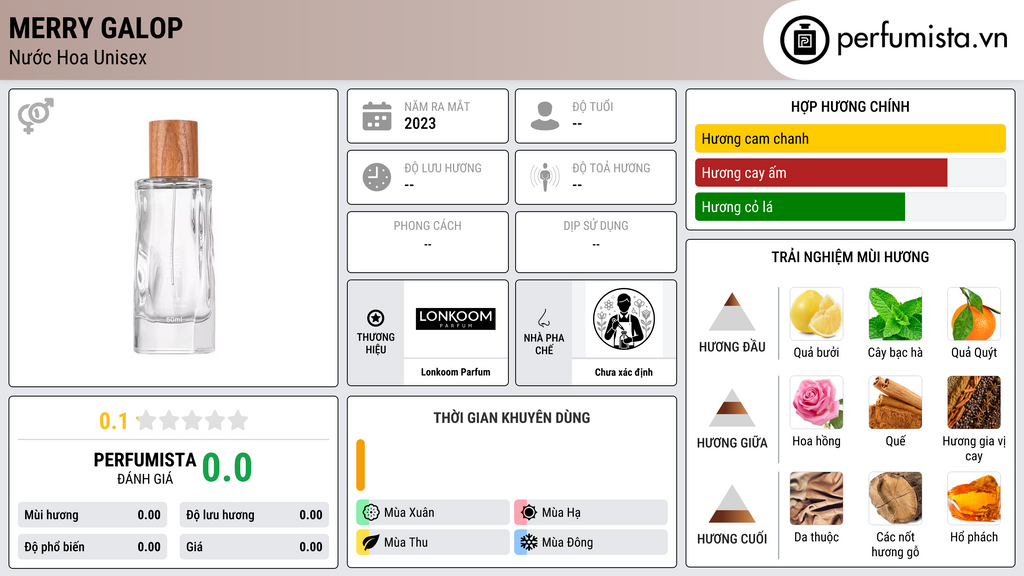Click the Mùa Thu leaf icon
The image size is (1024, 576).
click(x=371, y=542)
